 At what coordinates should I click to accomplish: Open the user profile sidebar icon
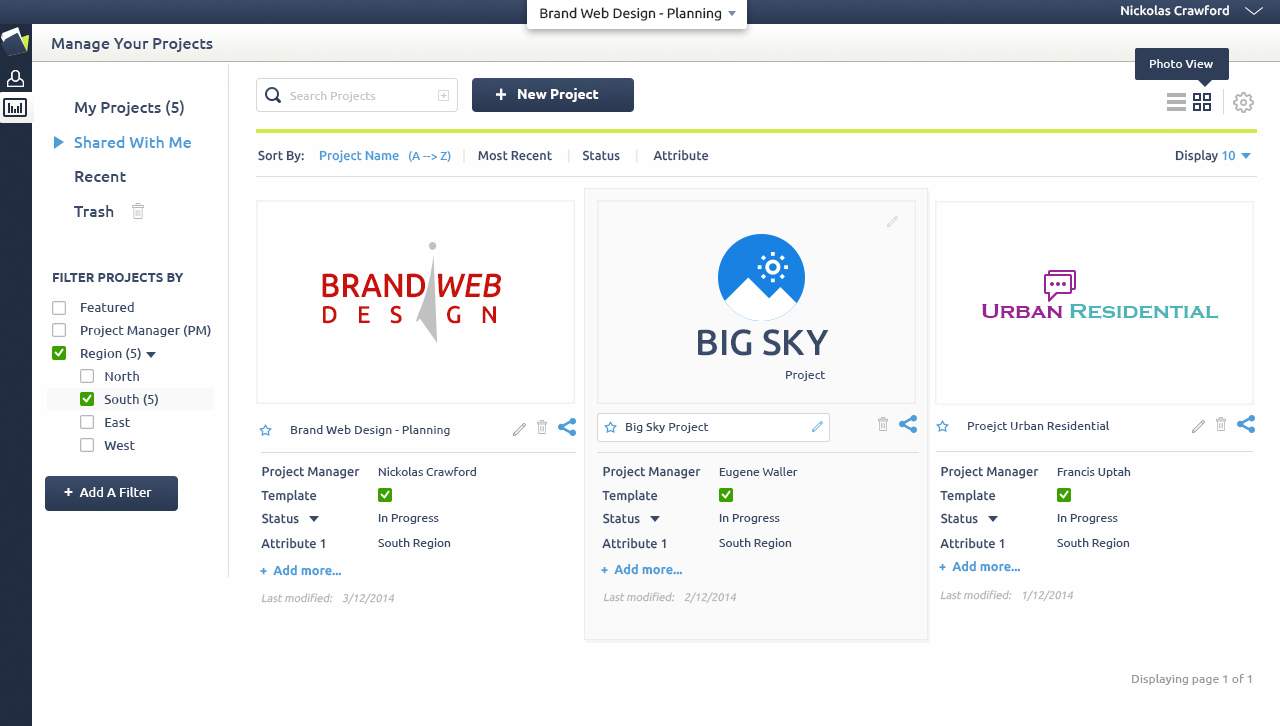pos(15,78)
